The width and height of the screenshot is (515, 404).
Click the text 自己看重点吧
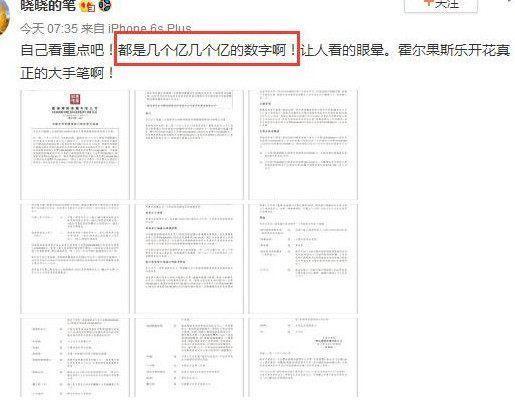pyautogui.click(x=62, y=50)
